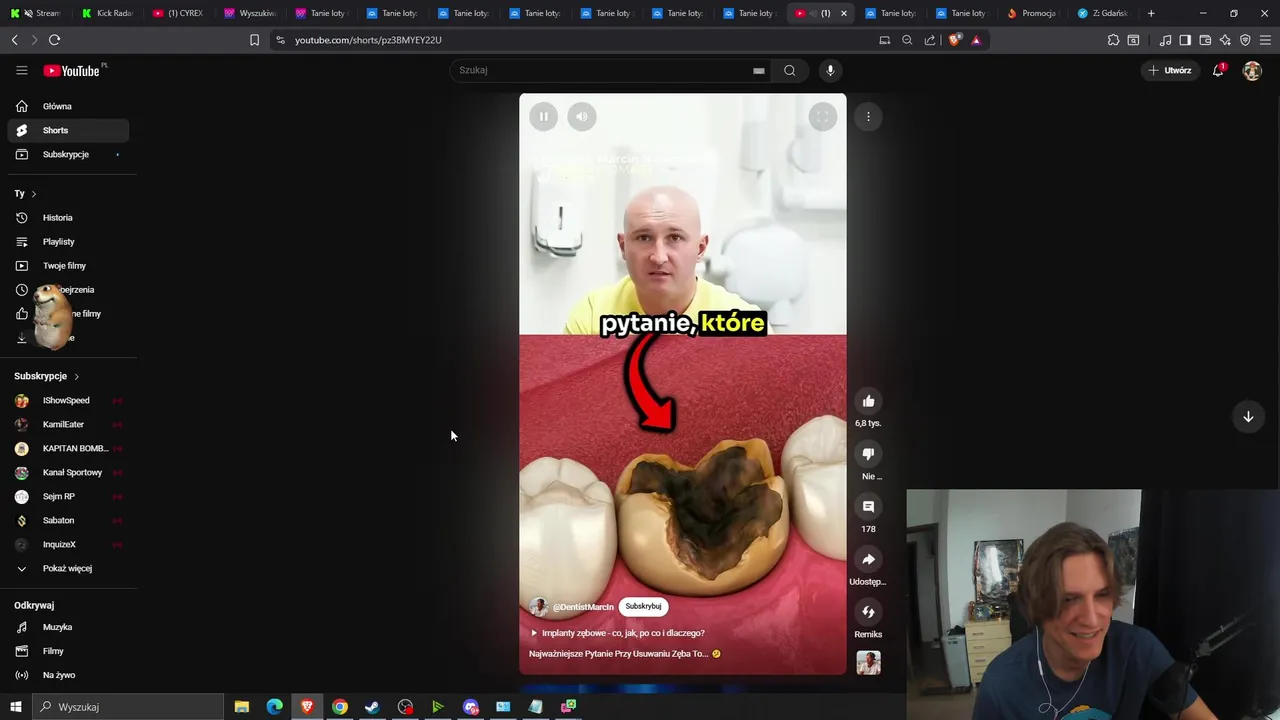Image resolution: width=1280 pixels, height=720 pixels.
Task: Open IShowSpeed subscription channel
Action: tap(68, 400)
